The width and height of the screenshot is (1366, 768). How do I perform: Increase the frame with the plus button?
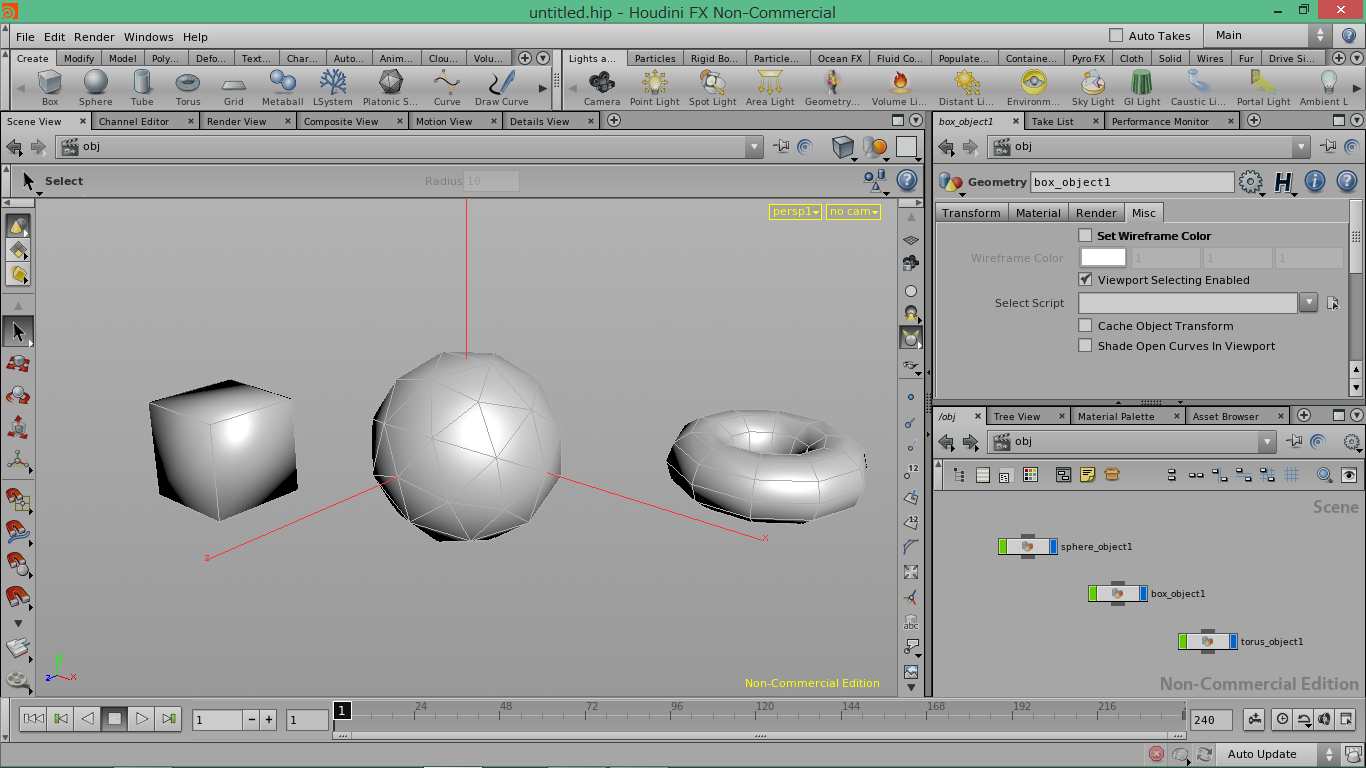[x=269, y=719]
